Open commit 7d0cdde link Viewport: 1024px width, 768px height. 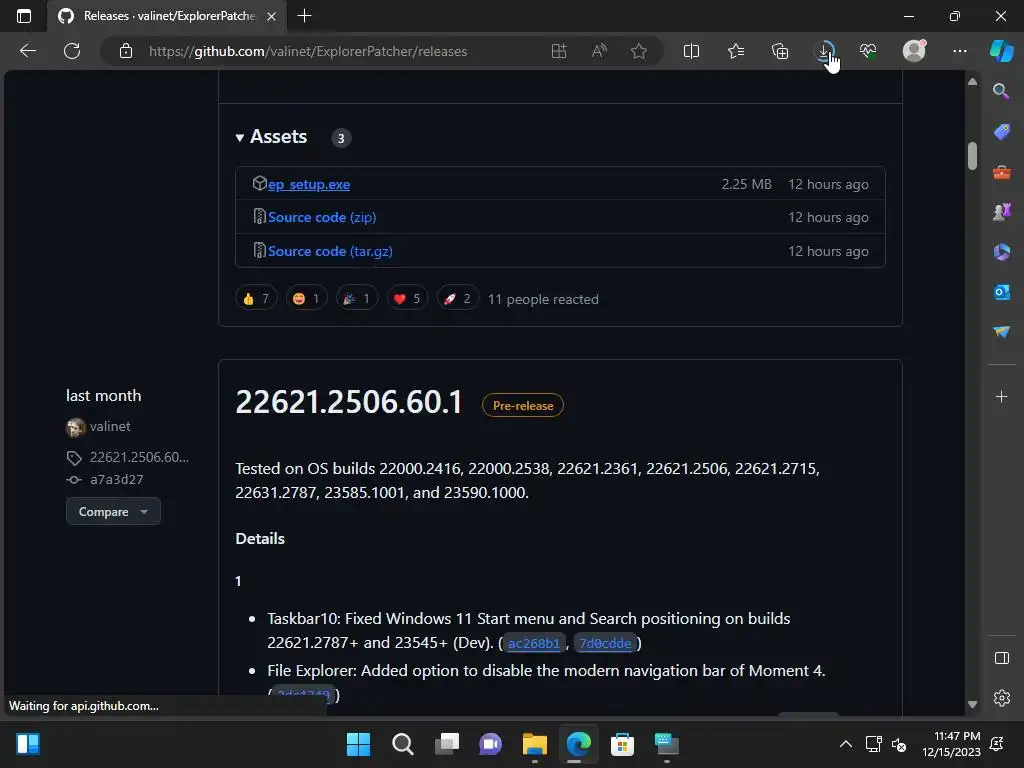tap(605, 643)
